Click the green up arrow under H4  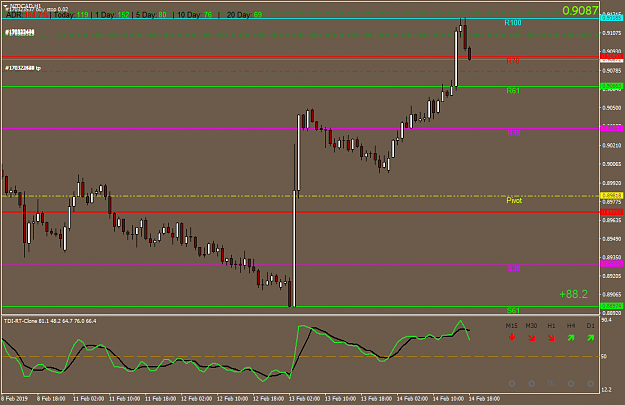point(571,338)
